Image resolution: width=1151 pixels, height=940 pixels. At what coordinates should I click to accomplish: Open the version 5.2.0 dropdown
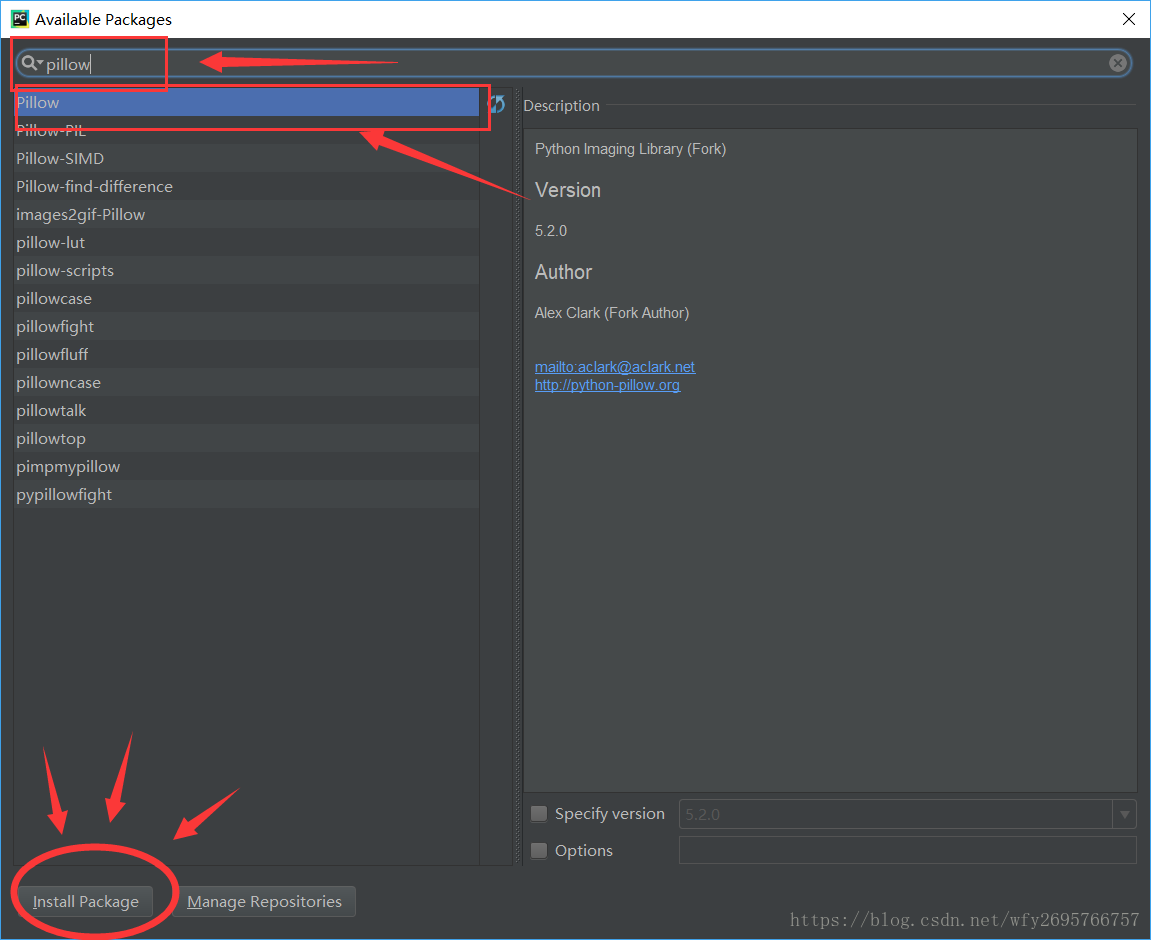1125,814
